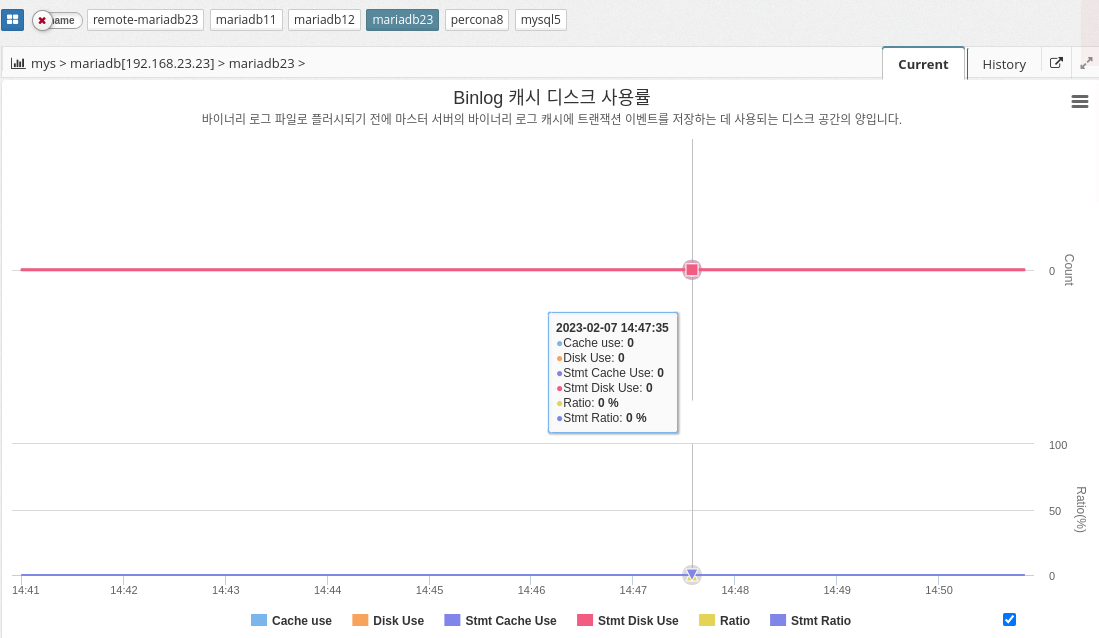Click the Stmt Disk Use data point marker
The width and height of the screenshot is (1099, 638).
tap(692, 270)
